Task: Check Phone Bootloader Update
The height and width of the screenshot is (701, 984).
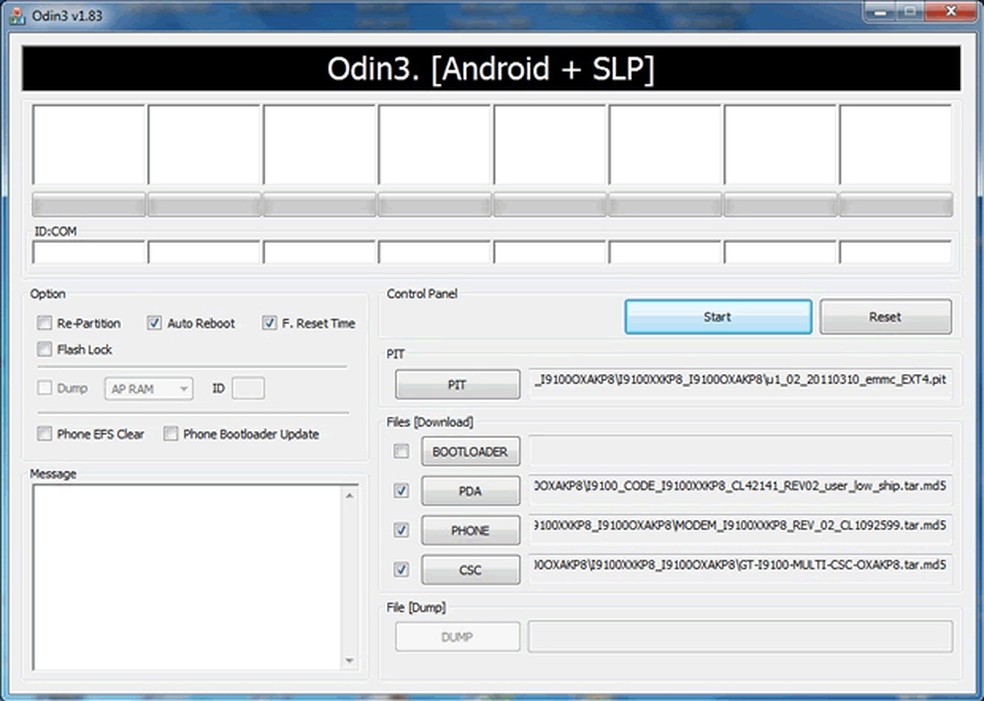Action: tap(170, 434)
